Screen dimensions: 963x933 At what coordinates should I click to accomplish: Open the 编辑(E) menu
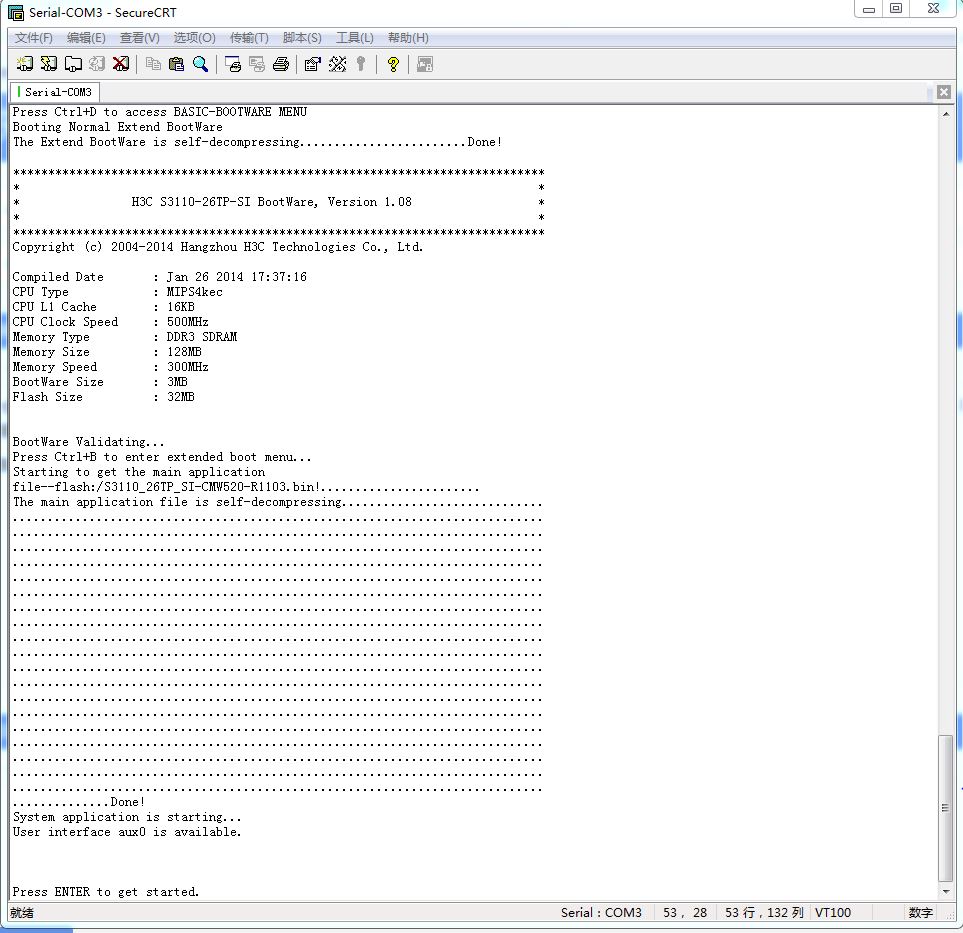click(86, 38)
